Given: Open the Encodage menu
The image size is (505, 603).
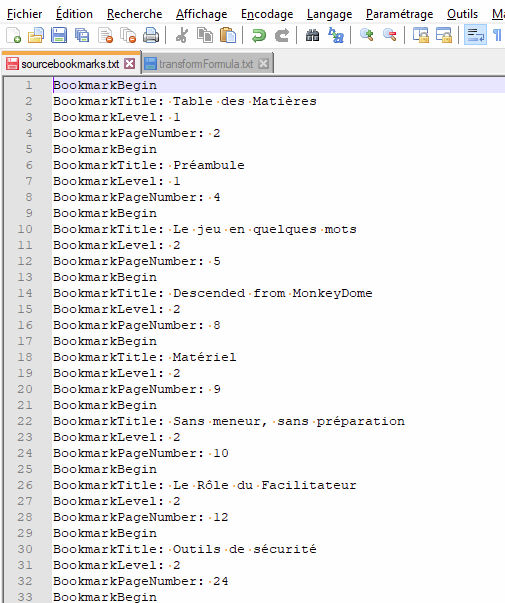Looking at the screenshot, I should point(267,14).
